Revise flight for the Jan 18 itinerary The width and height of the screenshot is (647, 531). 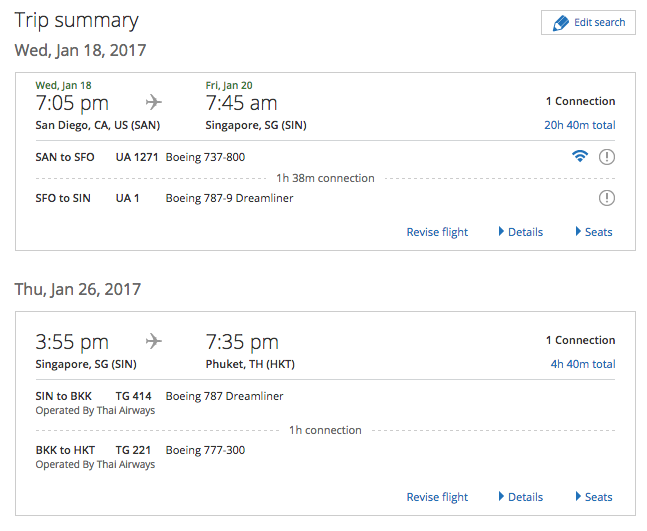click(437, 232)
